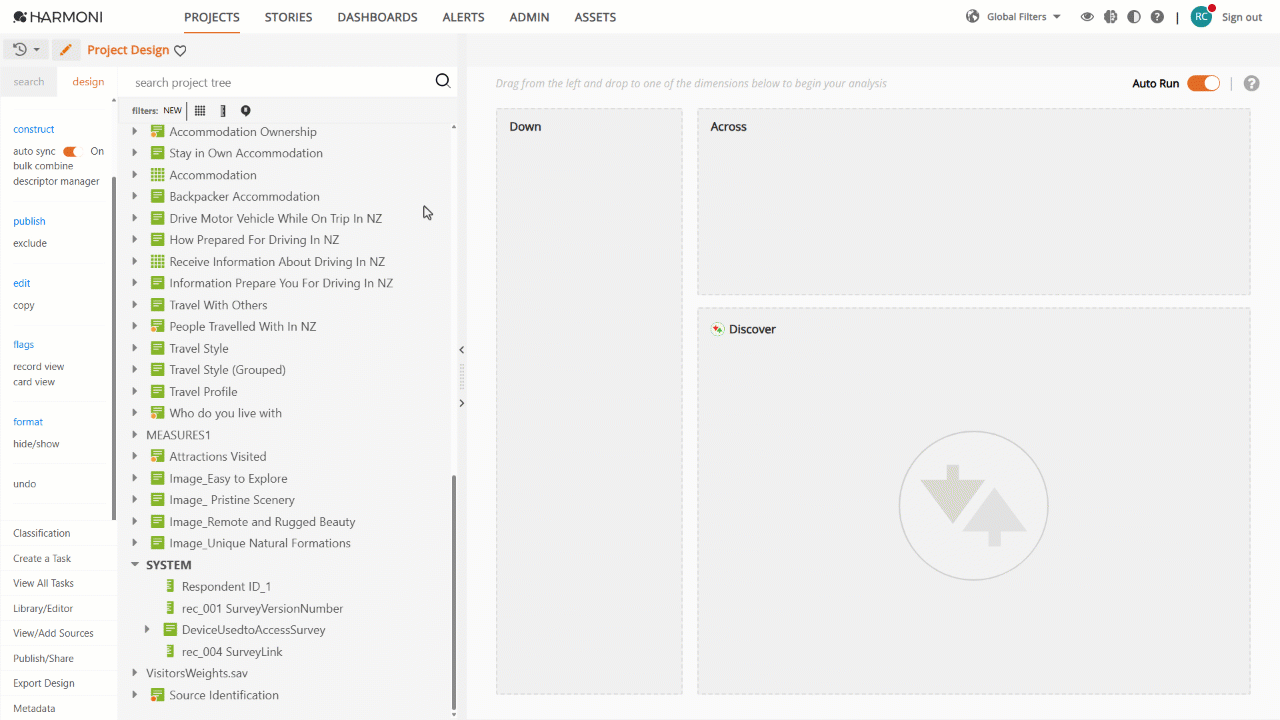Click the variable icon beside Respondent ID_1
Viewport: 1280px width, 720px height.
point(170,587)
